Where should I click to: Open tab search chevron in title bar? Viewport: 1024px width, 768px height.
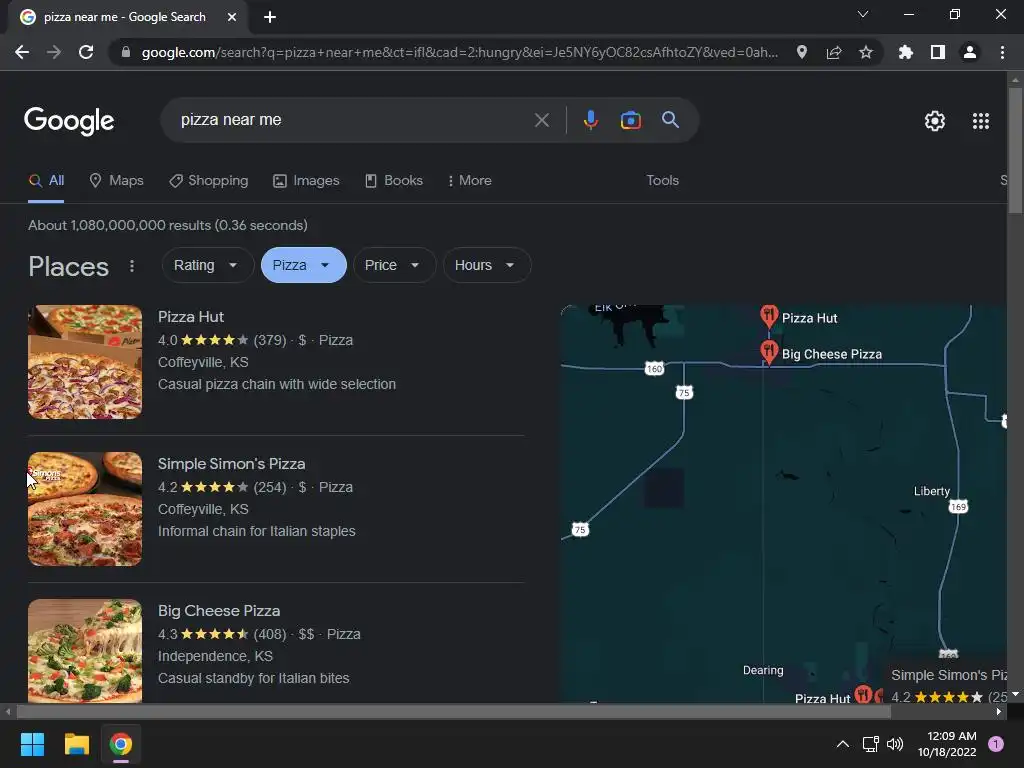point(863,14)
